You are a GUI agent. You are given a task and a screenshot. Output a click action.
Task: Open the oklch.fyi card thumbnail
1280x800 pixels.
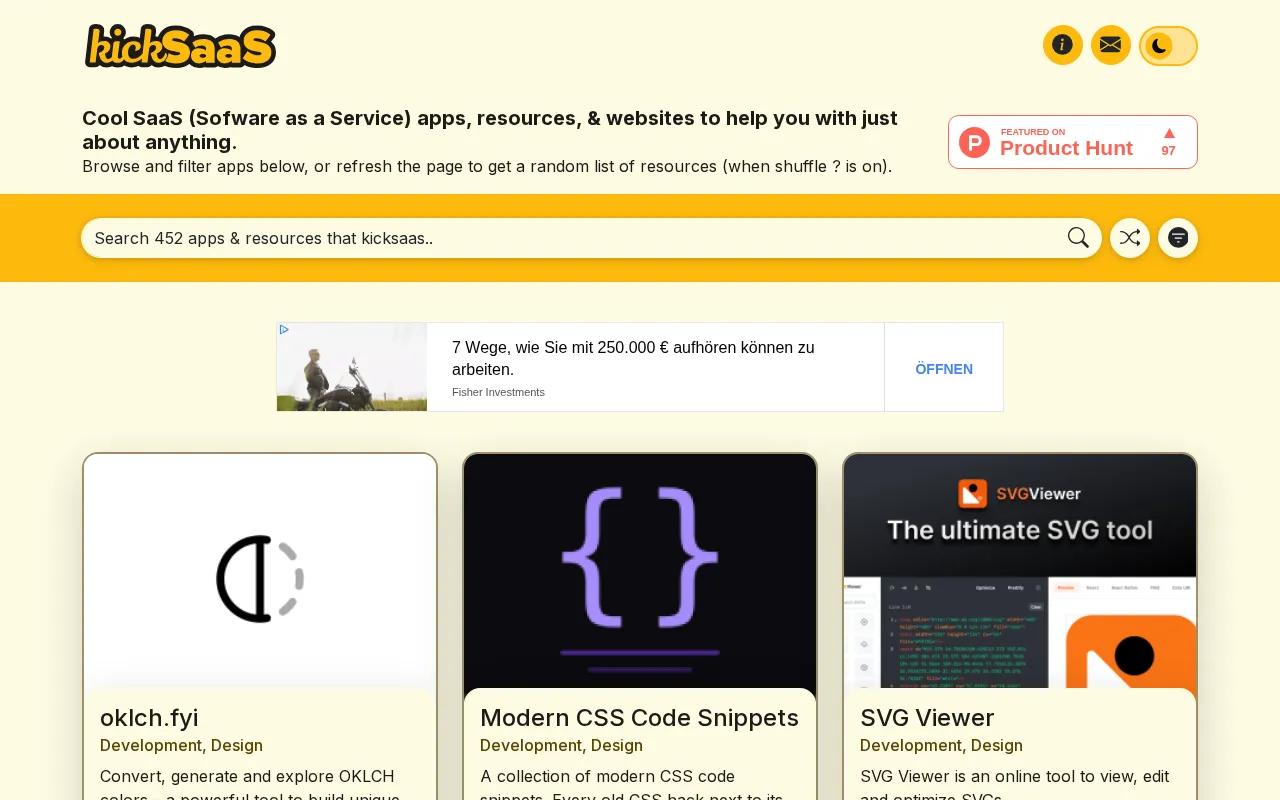pos(260,571)
